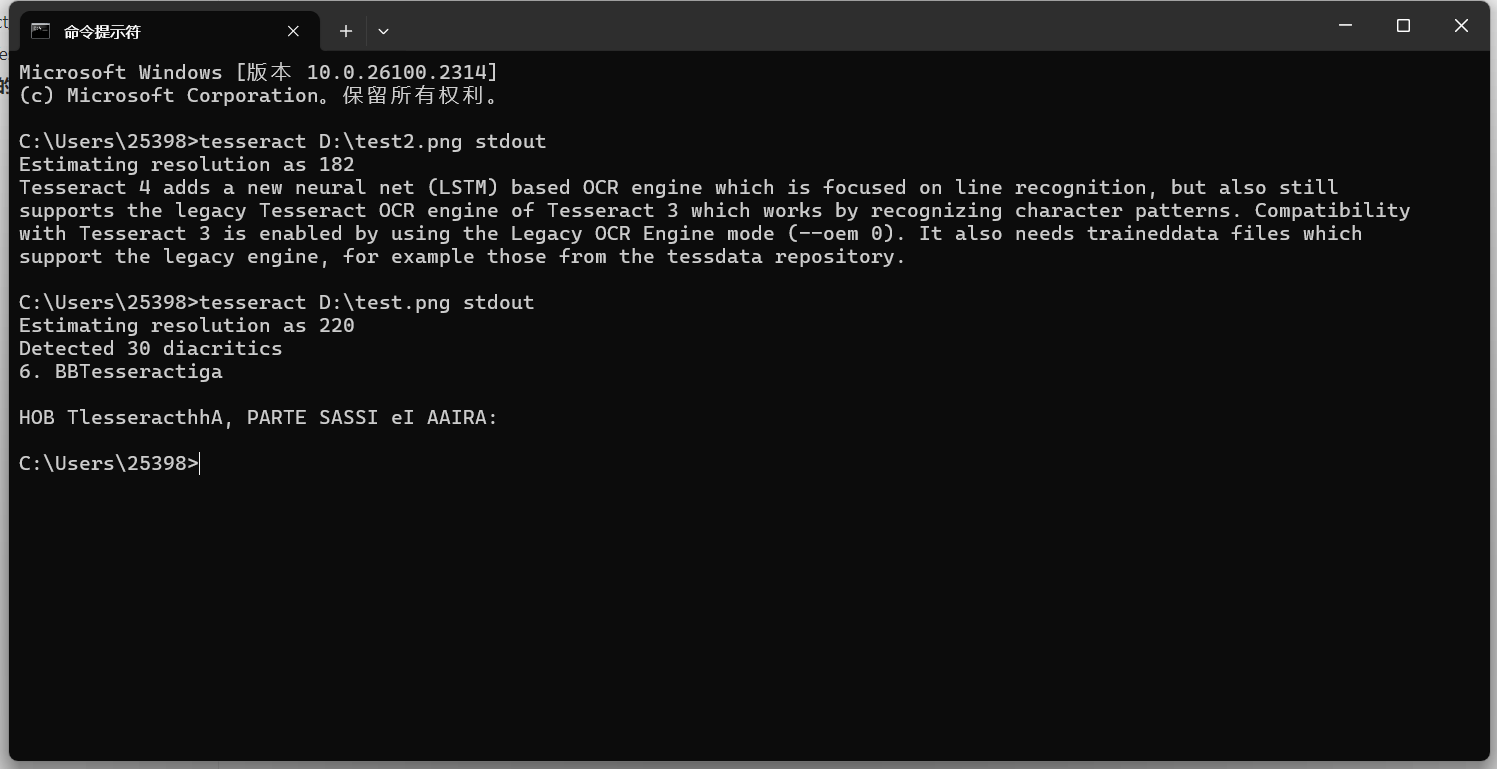Maximize the terminal window
1497x769 pixels.
(x=1403, y=26)
